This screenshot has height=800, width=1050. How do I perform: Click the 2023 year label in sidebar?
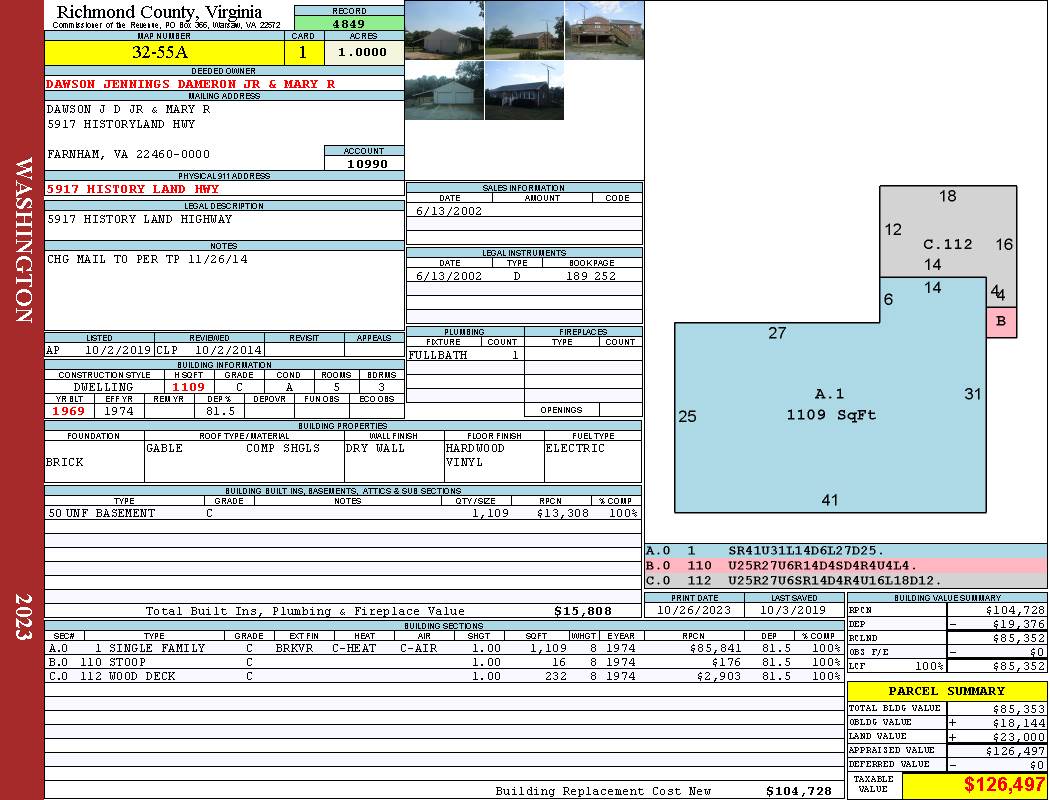[23, 617]
